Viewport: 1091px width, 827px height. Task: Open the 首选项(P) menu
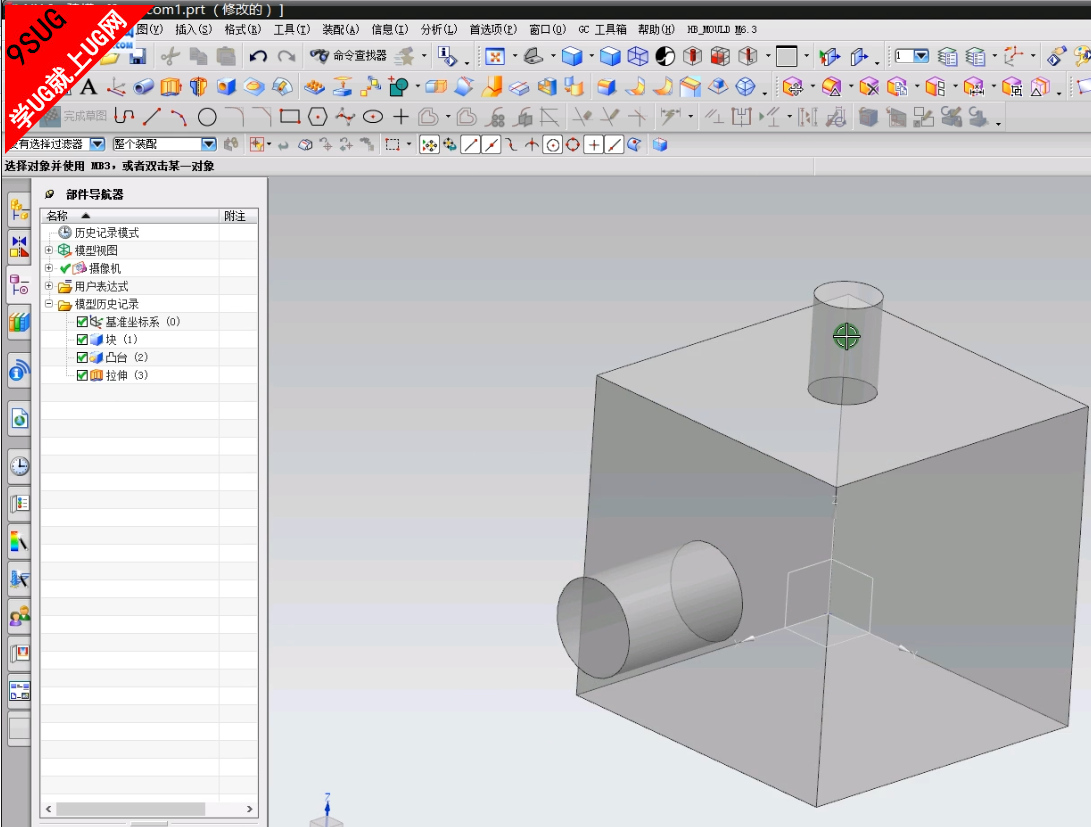(x=493, y=29)
